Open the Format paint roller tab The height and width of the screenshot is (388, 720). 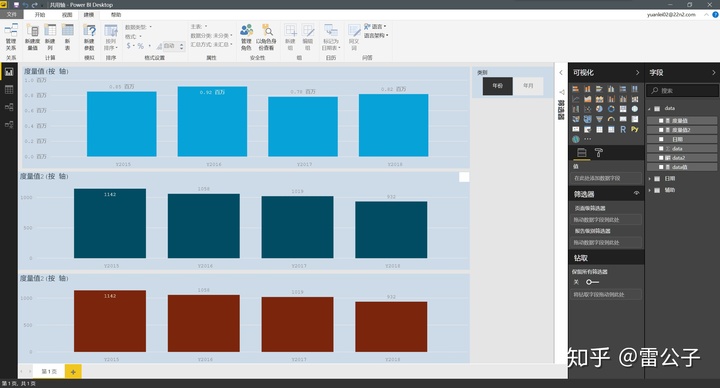click(x=598, y=152)
